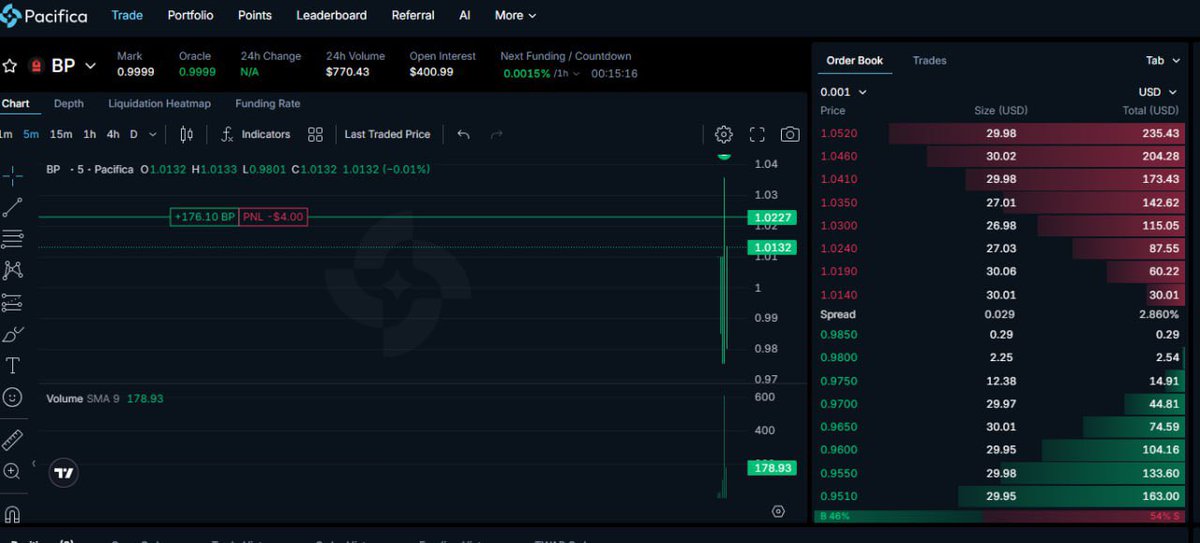Open the BP market selector dropdown
This screenshot has height=543, width=1200.
(x=90, y=66)
